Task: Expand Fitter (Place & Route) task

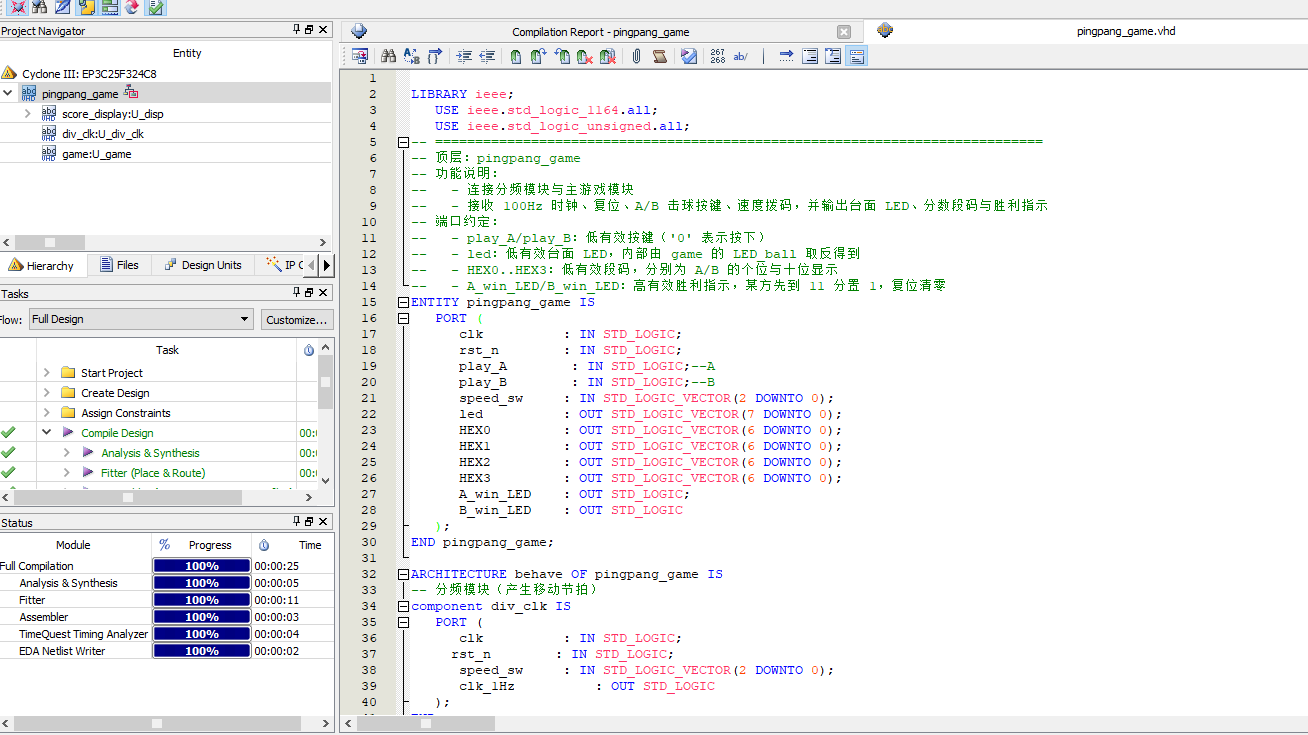Action: point(66,472)
